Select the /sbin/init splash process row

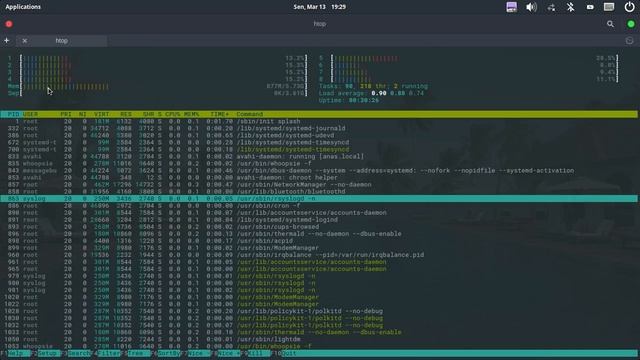click(319, 121)
